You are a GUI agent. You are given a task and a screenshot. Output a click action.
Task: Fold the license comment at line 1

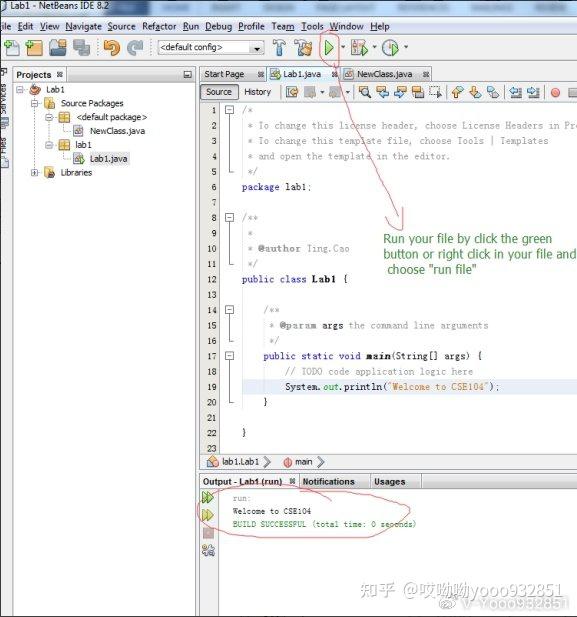click(x=229, y=110)
